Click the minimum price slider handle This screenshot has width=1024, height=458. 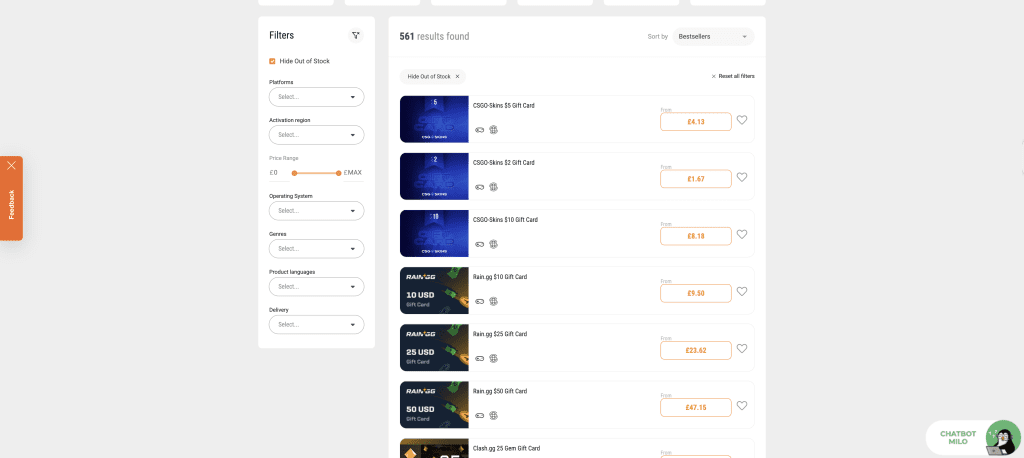click(295, 173)
